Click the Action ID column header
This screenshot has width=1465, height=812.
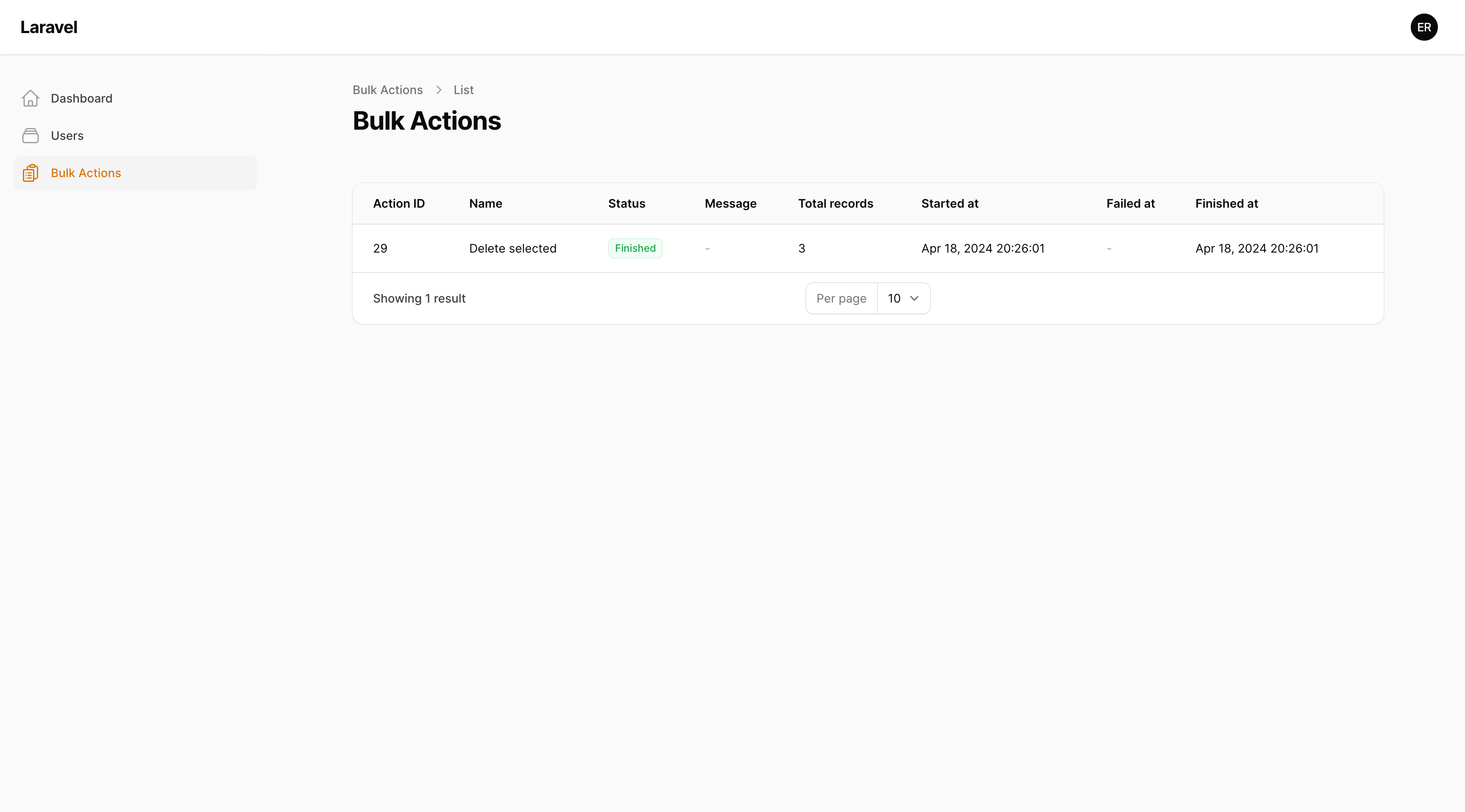[x=398, y=203]
